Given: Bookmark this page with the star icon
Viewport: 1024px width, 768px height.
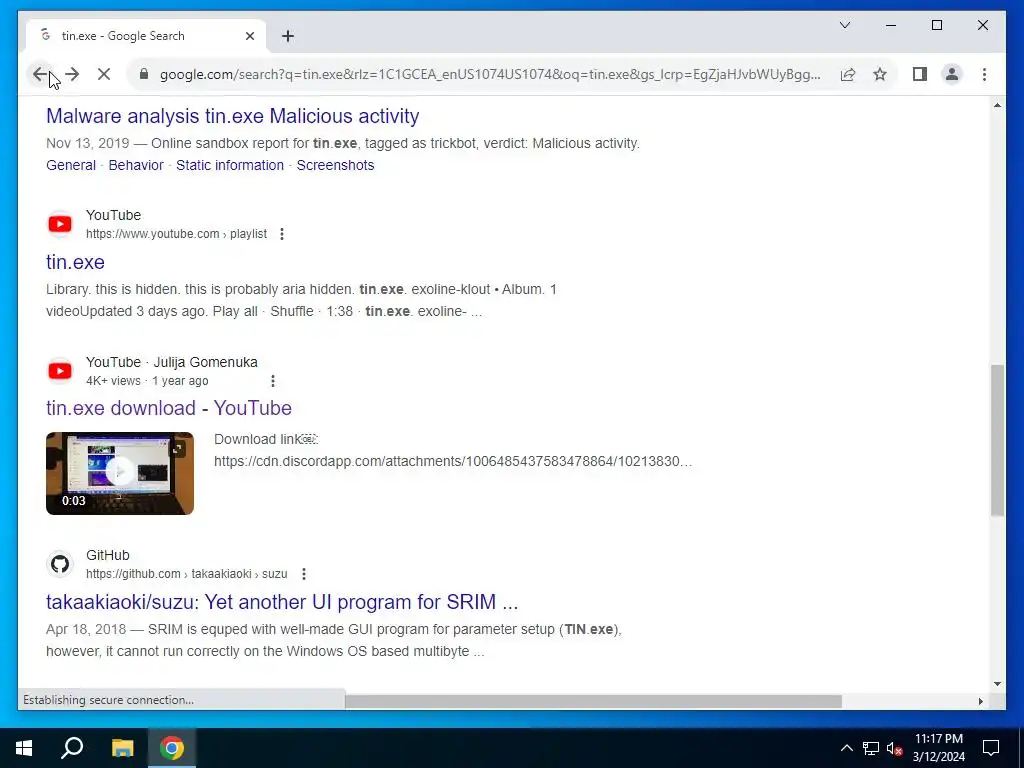Looking at the screenshot, I should [x=880, y=74].
